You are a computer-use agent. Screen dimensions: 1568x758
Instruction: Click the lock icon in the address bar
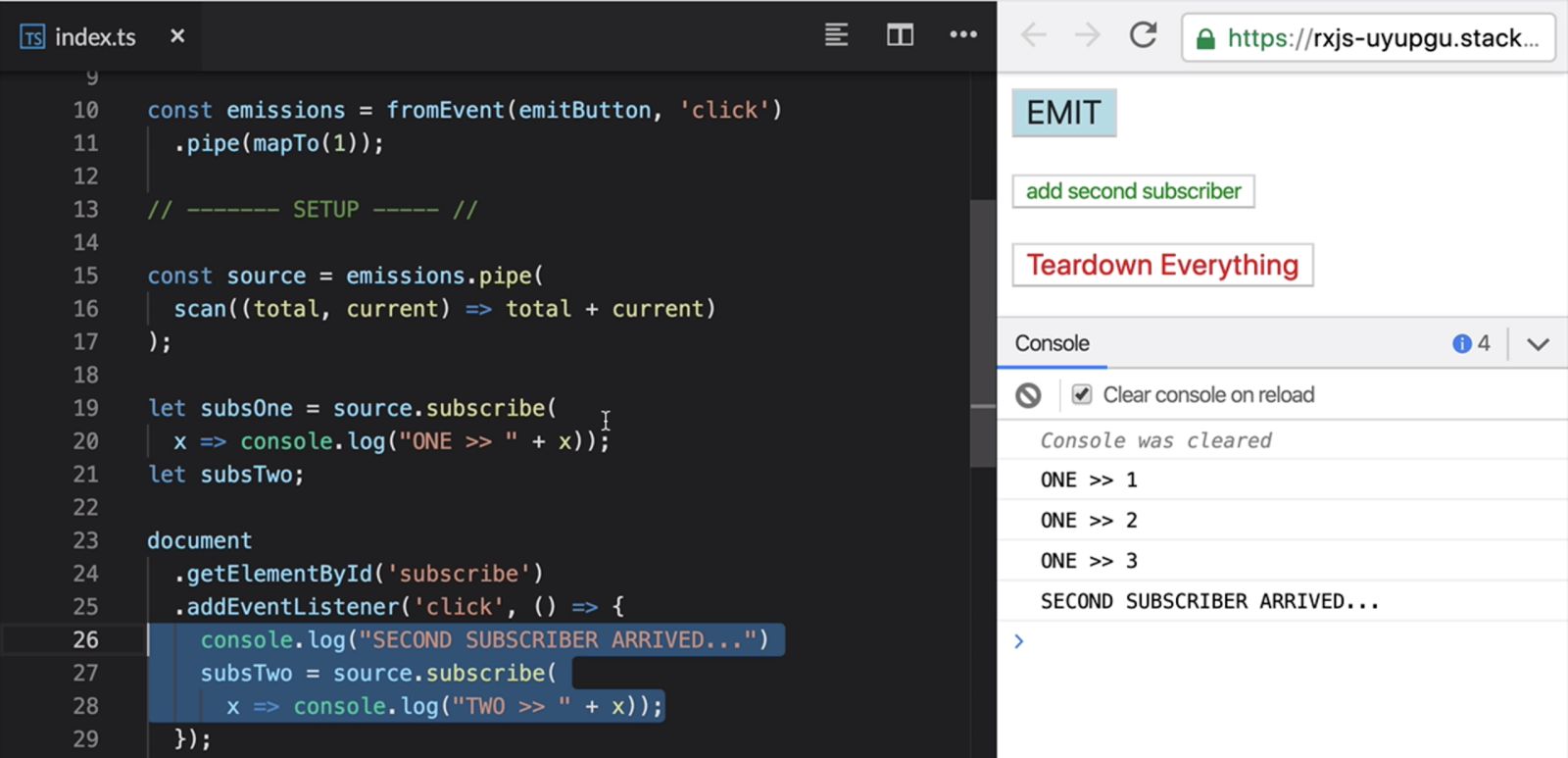[1205, 39]
